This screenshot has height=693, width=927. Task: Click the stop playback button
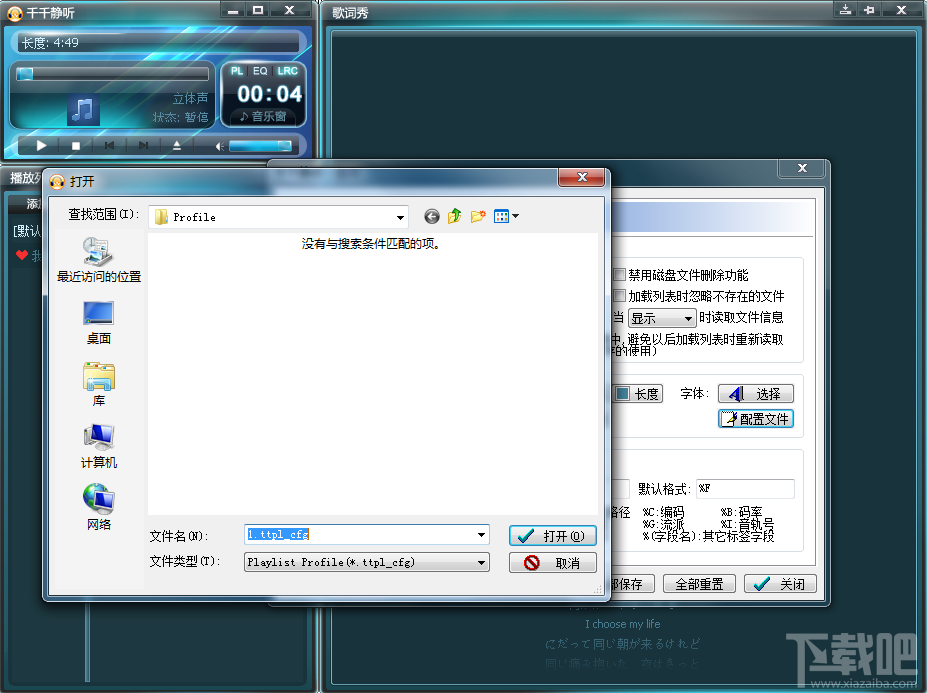point(76,145)
